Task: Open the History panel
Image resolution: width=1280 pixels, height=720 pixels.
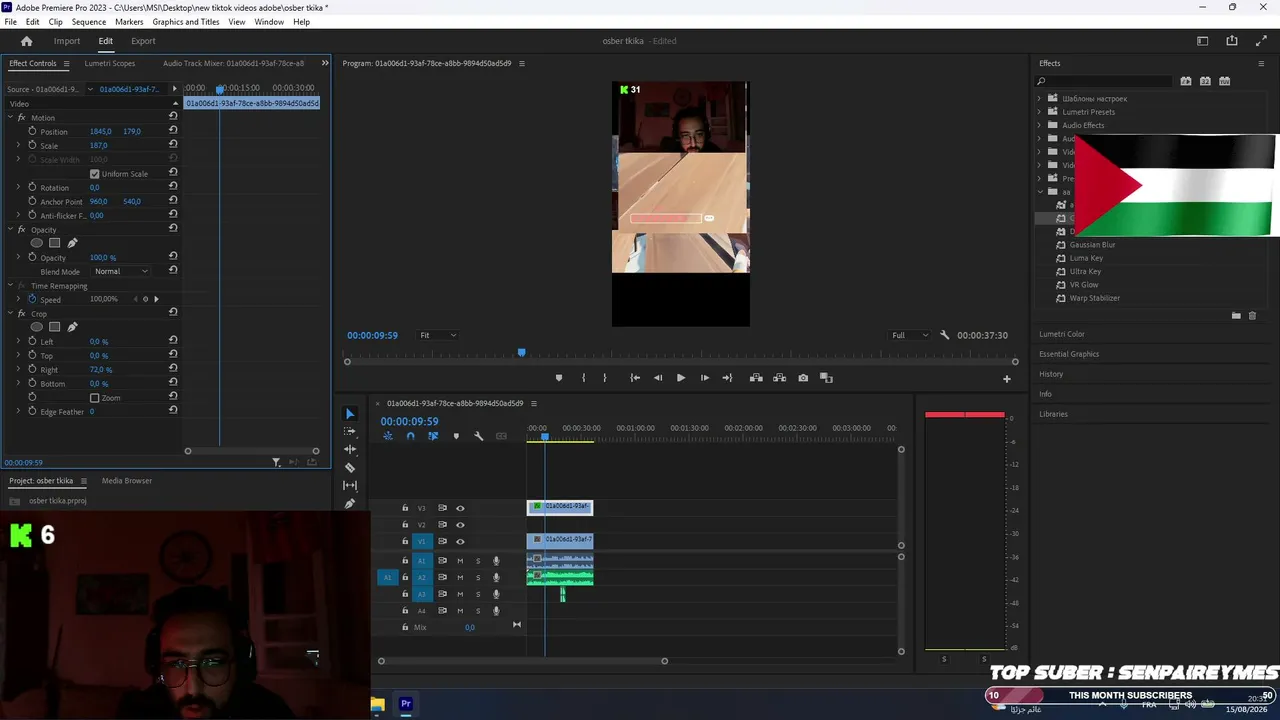Action: [x=1051, y=374]
